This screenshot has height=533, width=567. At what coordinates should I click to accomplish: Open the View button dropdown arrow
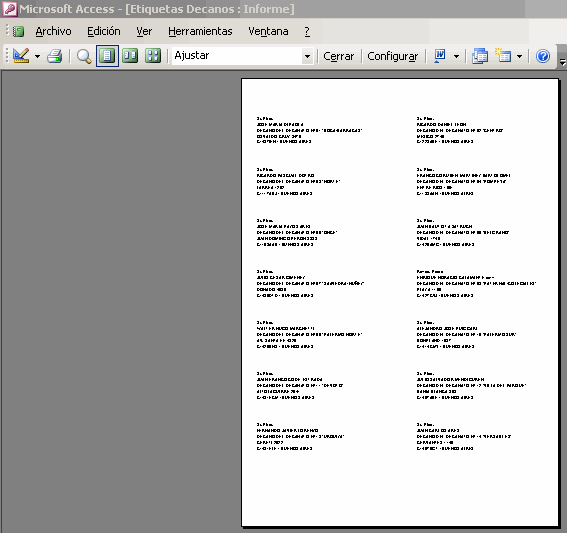(37, 56)
